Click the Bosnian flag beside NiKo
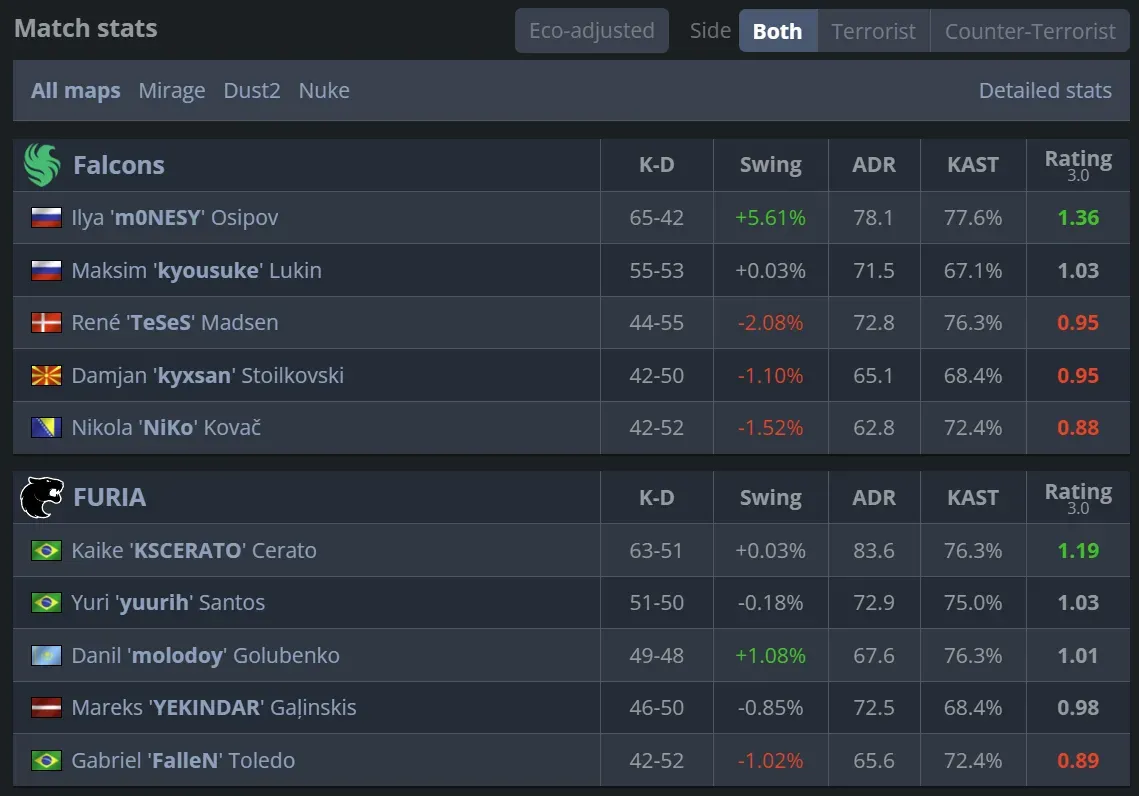 tap(46, 428)
